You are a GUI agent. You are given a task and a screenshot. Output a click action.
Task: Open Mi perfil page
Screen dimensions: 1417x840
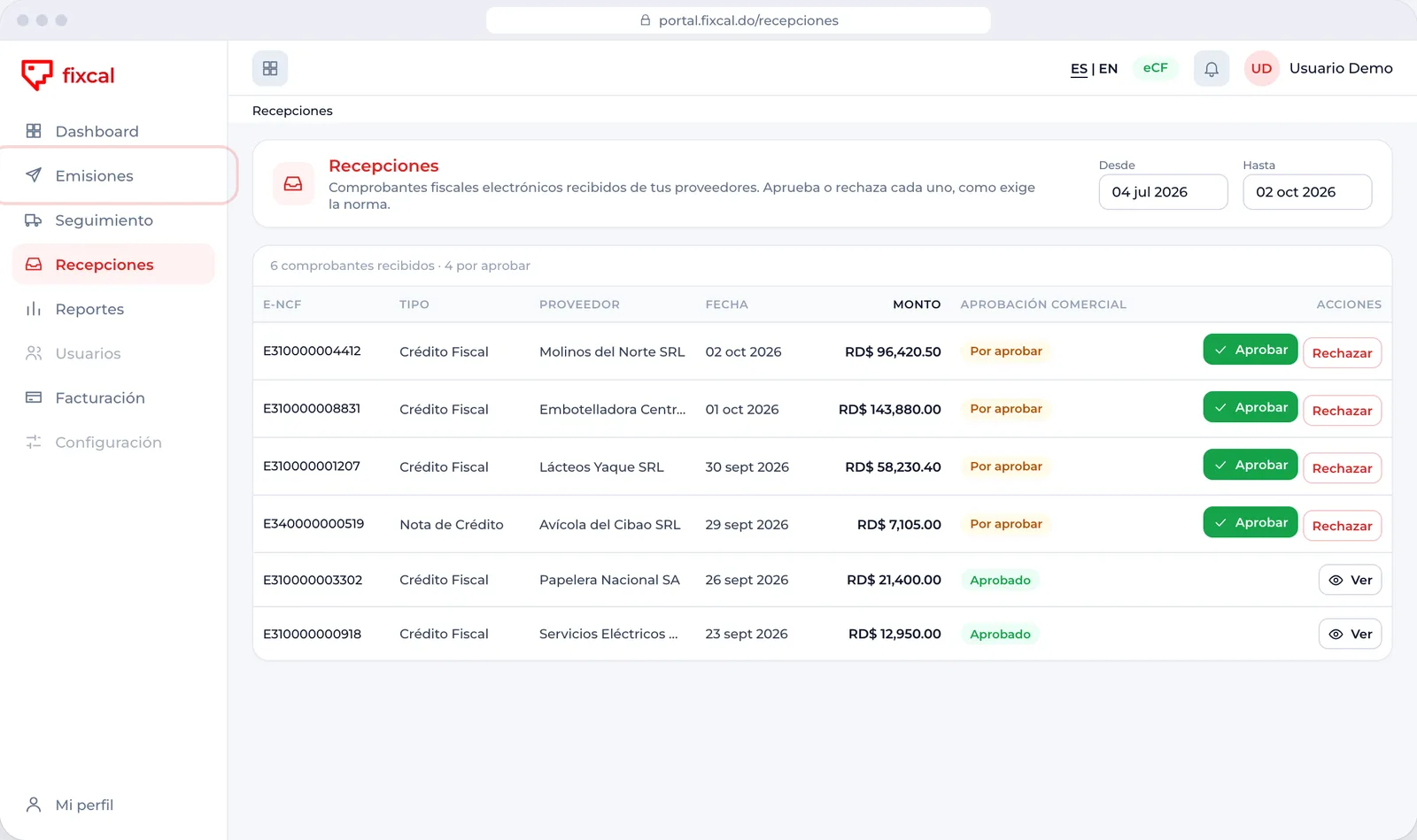(x=113, y=805)
